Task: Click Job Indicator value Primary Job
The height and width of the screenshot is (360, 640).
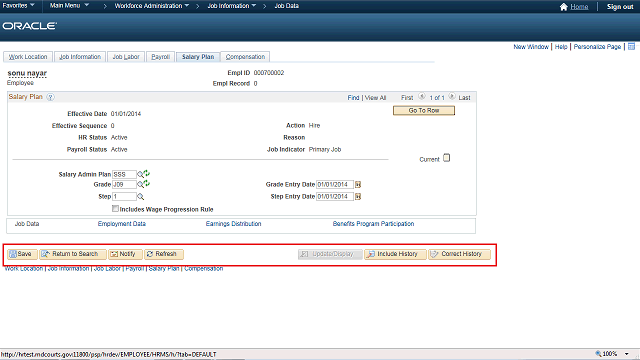Action: [x=325, y=149]
